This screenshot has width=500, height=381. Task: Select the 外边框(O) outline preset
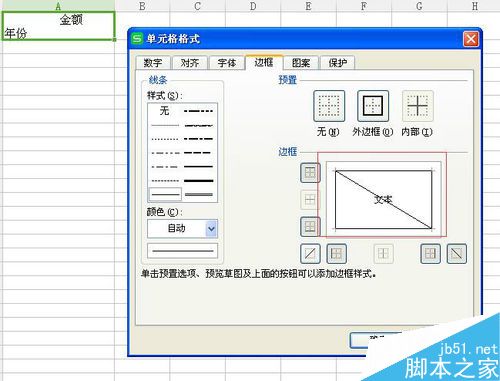click(373, 106)
